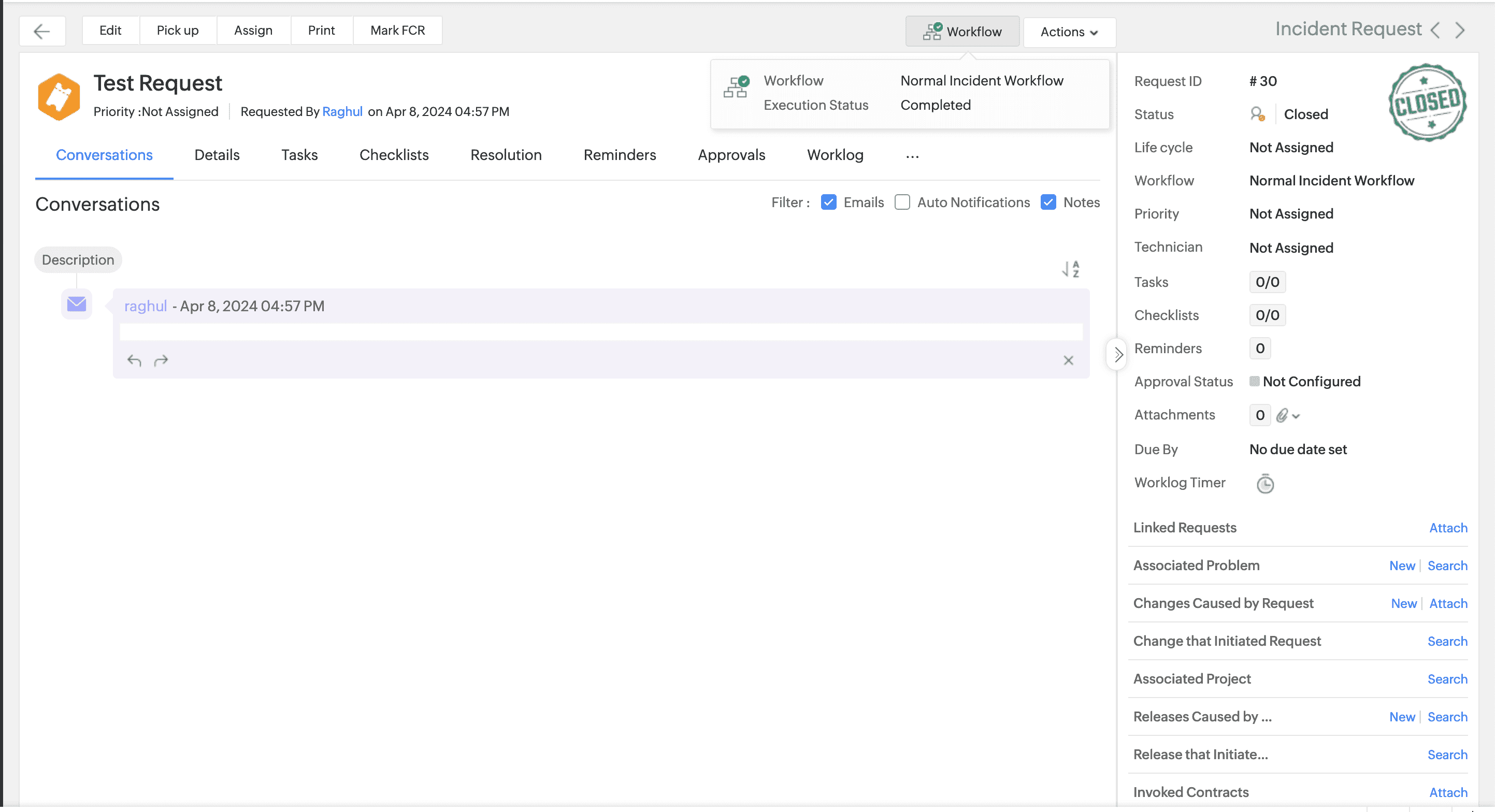
Task: Open the Worklog tab
Action: (x=835, y=155)
